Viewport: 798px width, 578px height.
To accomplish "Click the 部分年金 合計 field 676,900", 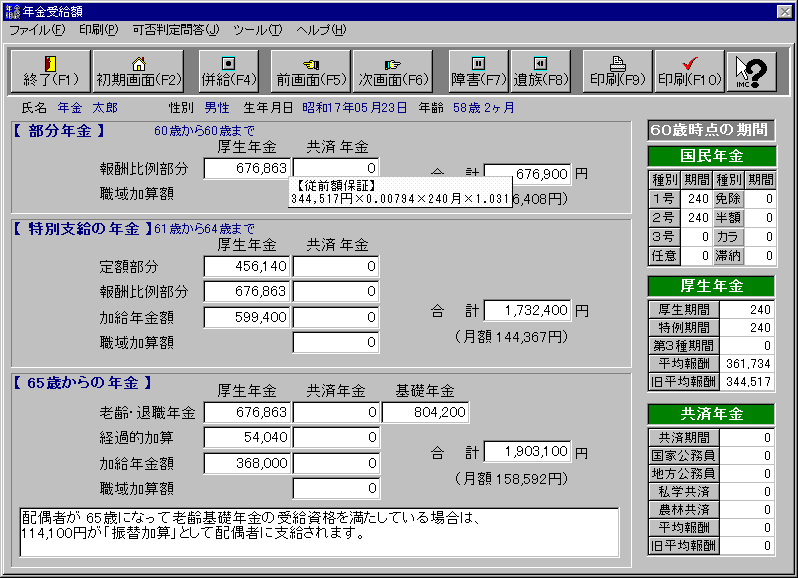I will 527,174.
